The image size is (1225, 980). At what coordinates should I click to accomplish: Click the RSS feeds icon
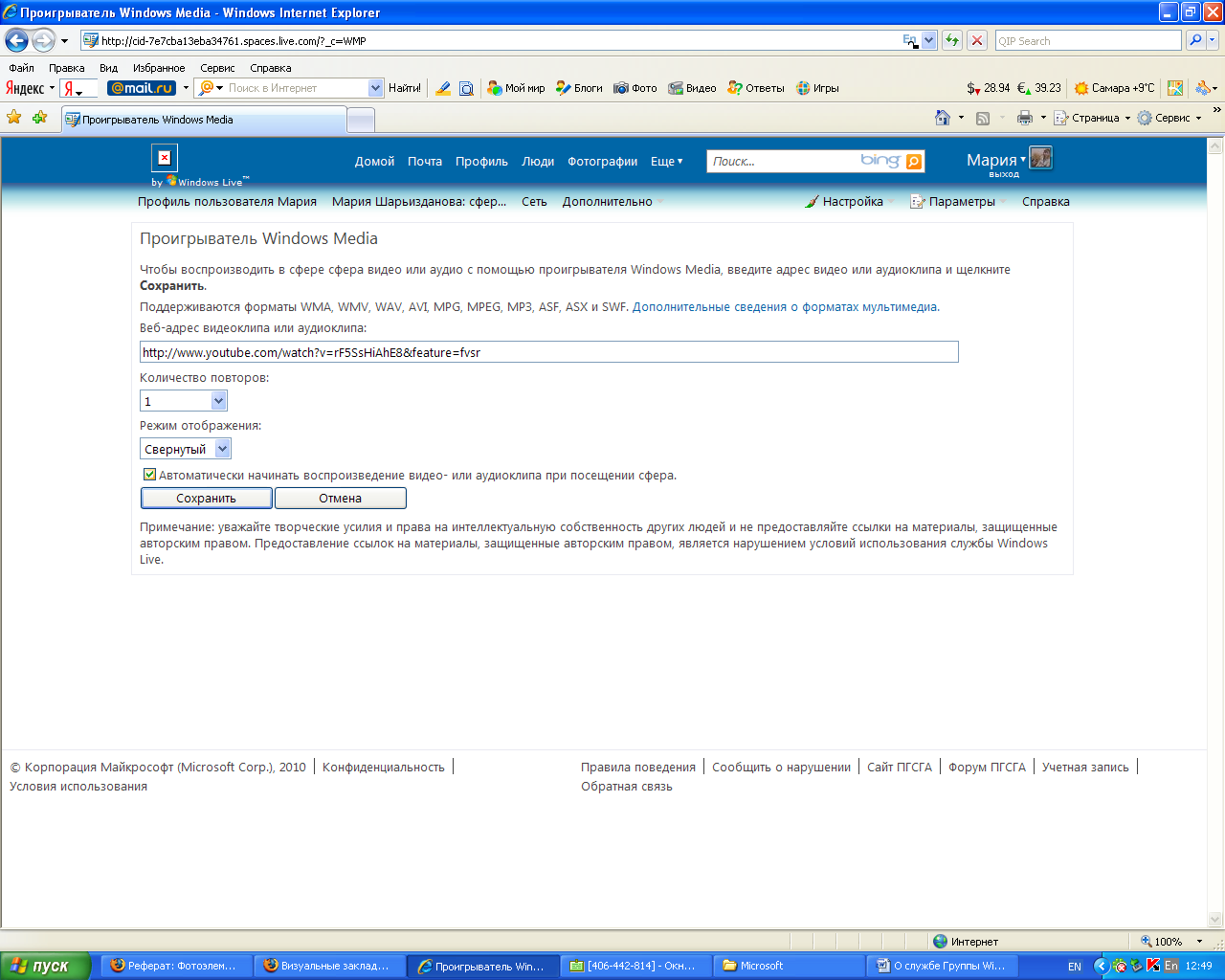tap(983, 118)
